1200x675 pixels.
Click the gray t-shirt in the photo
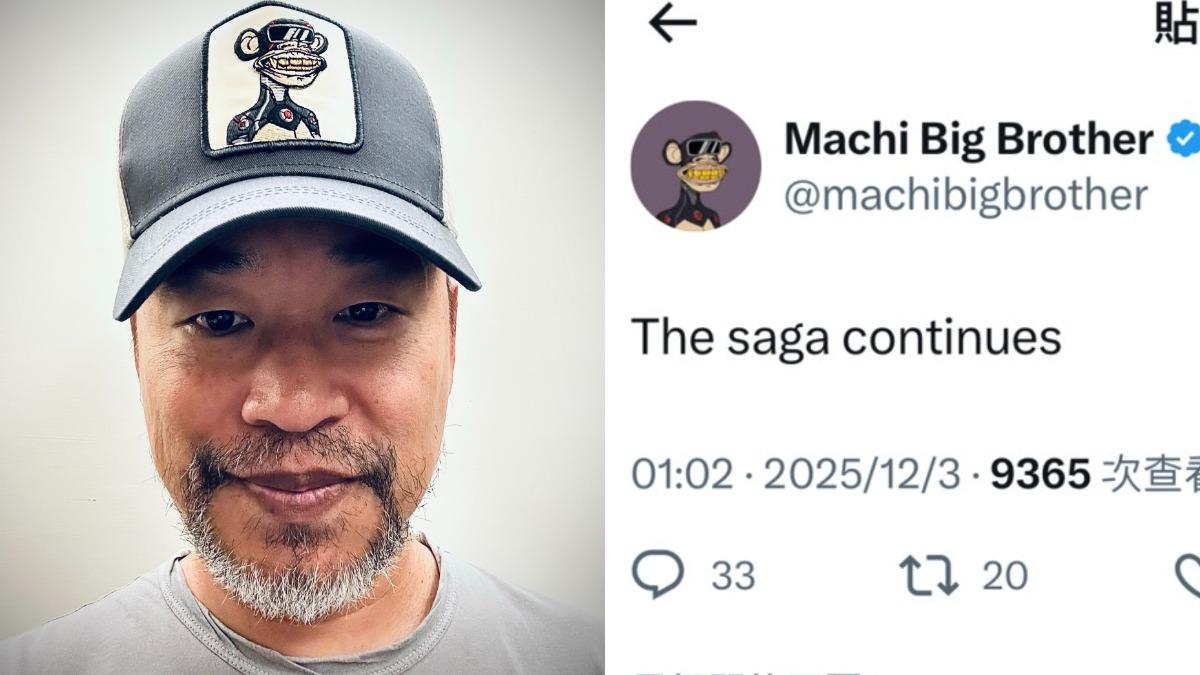(300, 625)
